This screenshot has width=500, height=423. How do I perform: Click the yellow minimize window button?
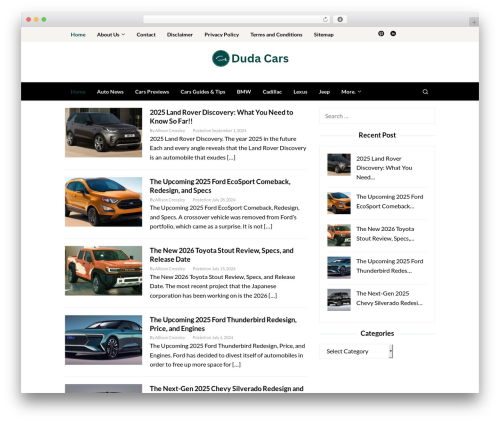click(36, 19)
